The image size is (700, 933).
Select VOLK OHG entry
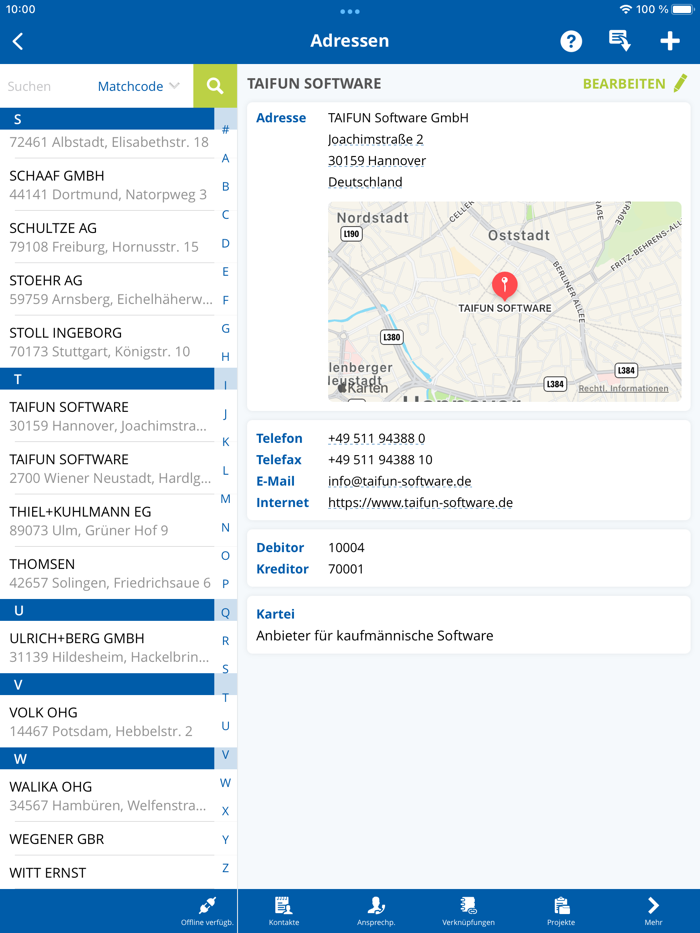click(x=107, y=722)
